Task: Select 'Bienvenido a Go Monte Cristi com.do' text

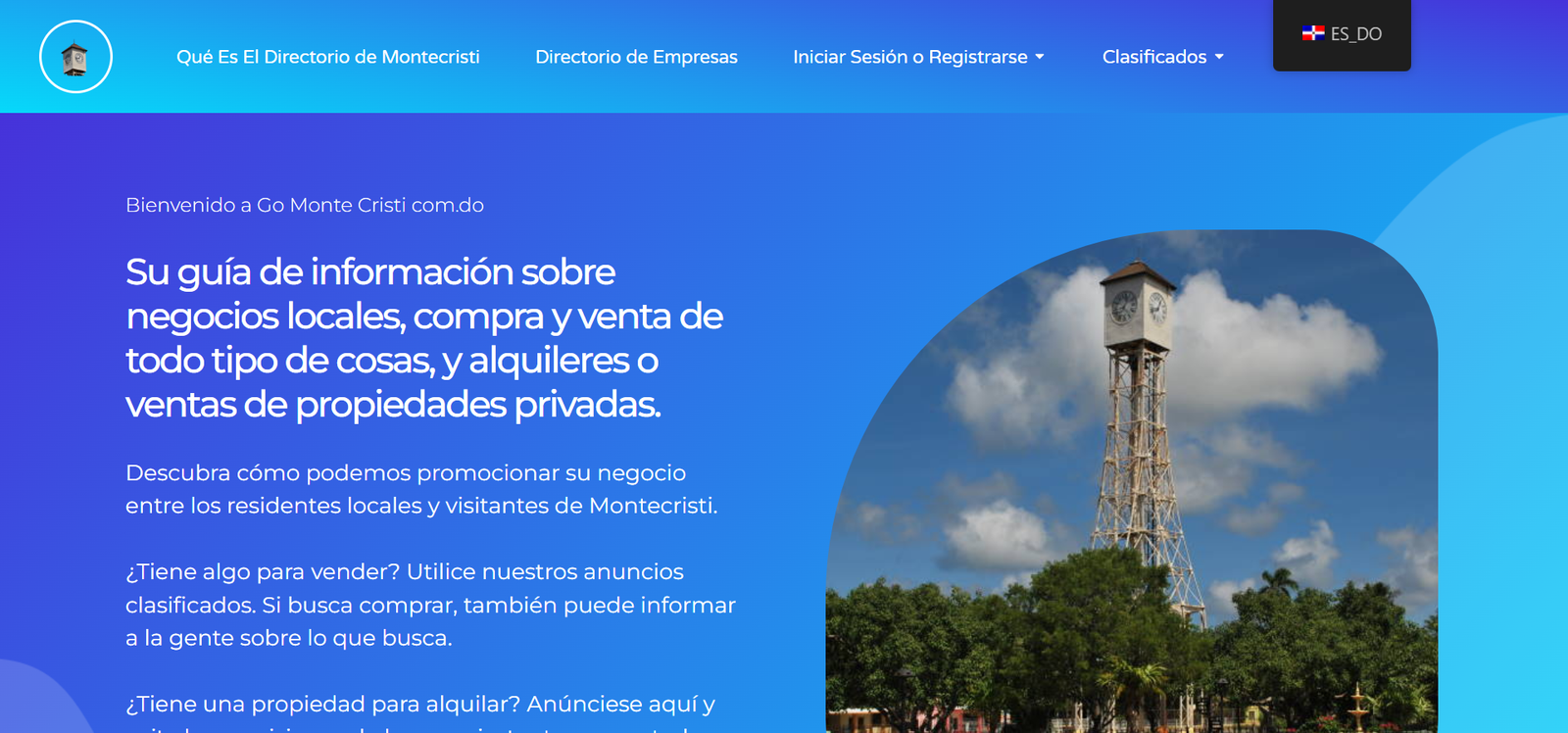Action: pyautogui.click(x=305, y=205)
